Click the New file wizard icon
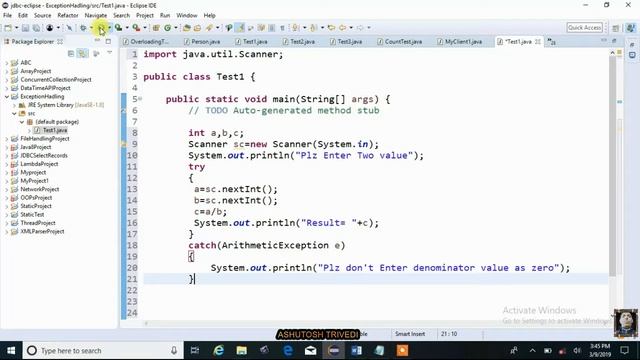 click(8, 28)
